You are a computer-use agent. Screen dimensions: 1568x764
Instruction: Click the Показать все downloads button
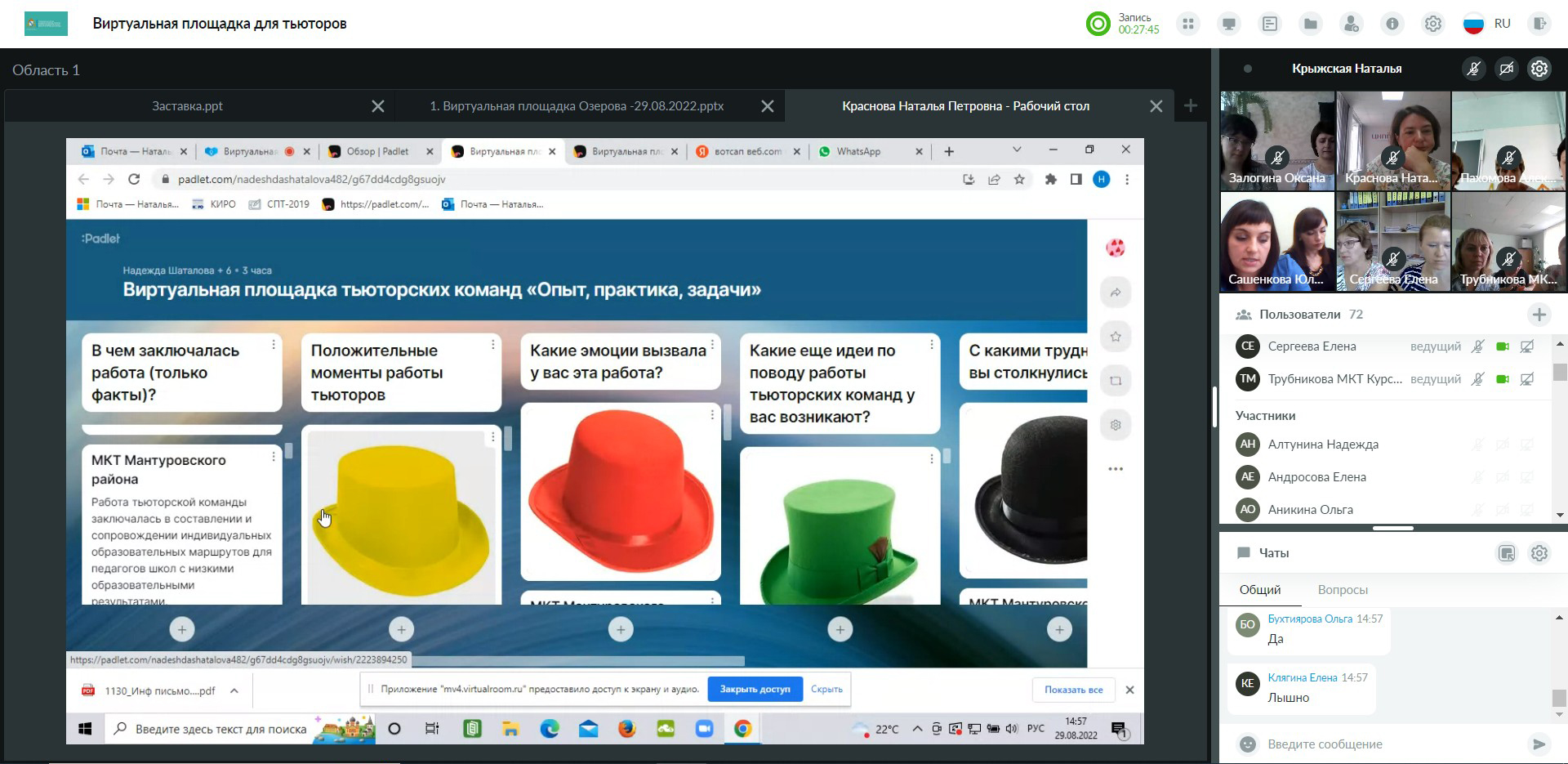coord(1073,690)
